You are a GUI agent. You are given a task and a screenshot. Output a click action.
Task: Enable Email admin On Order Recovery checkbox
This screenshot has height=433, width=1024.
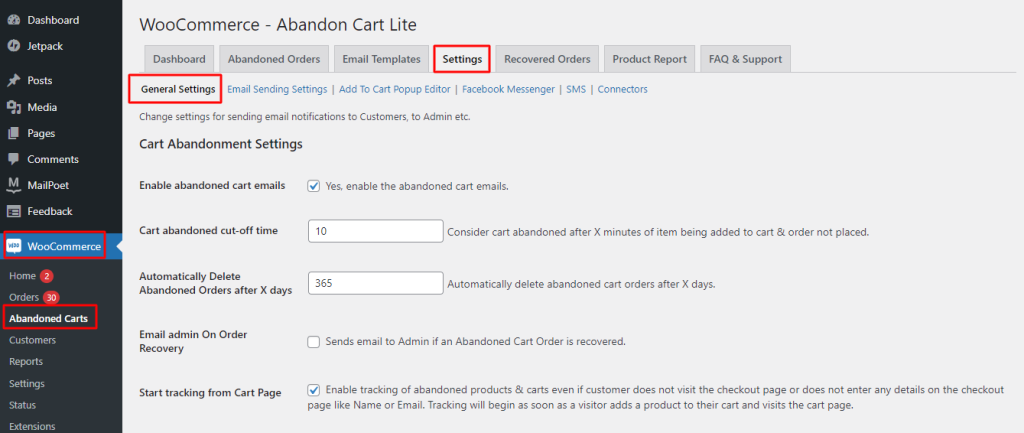click(314, 342)
